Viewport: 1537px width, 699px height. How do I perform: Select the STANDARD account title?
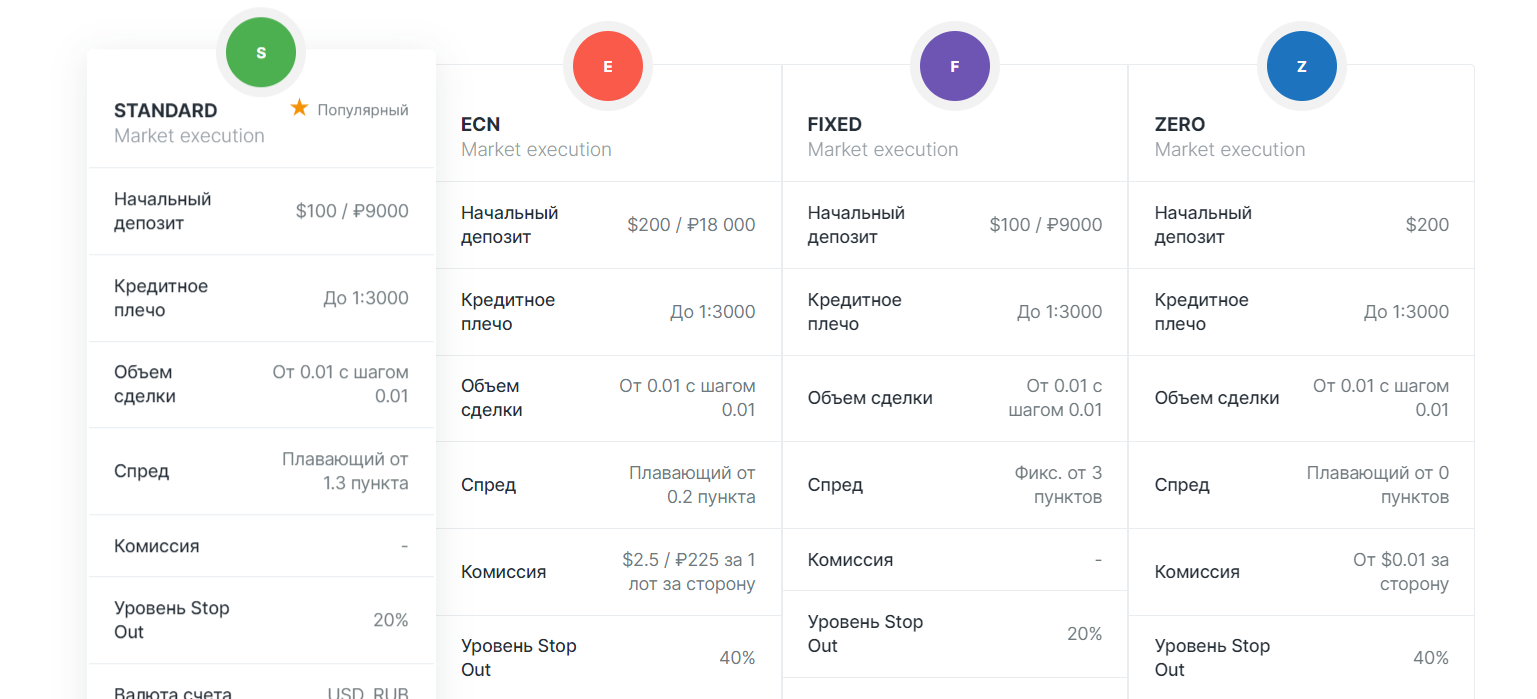pyautogui.click(x=166, y=110)
